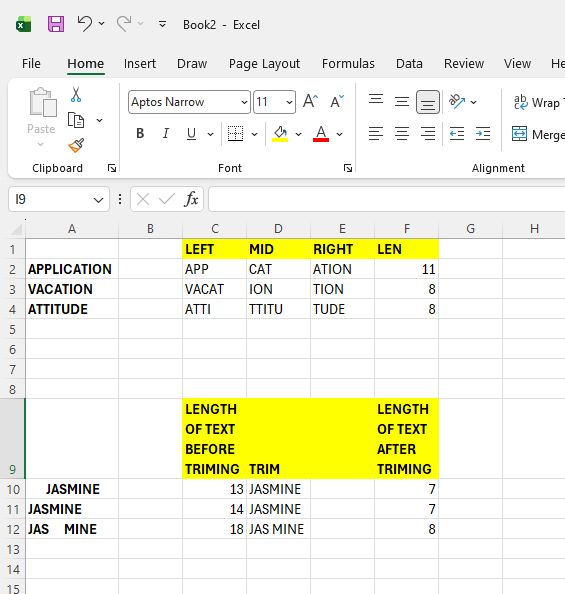
Task: Align text right
Action: coord(428,134)
